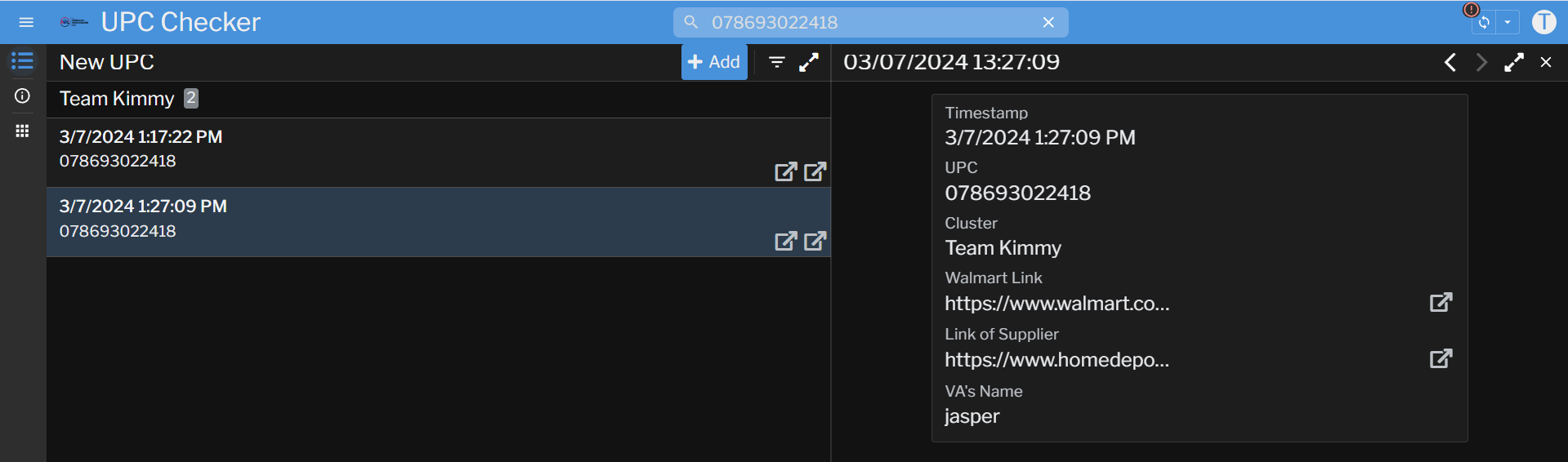Click the sync refresh icon
1568x462 pixels.
click(1484, 22)
